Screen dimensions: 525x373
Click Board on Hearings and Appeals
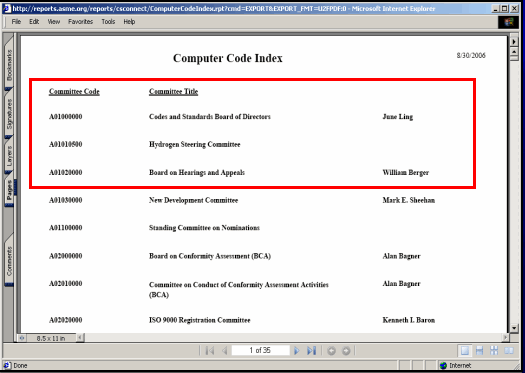click(x=197, y=173)
